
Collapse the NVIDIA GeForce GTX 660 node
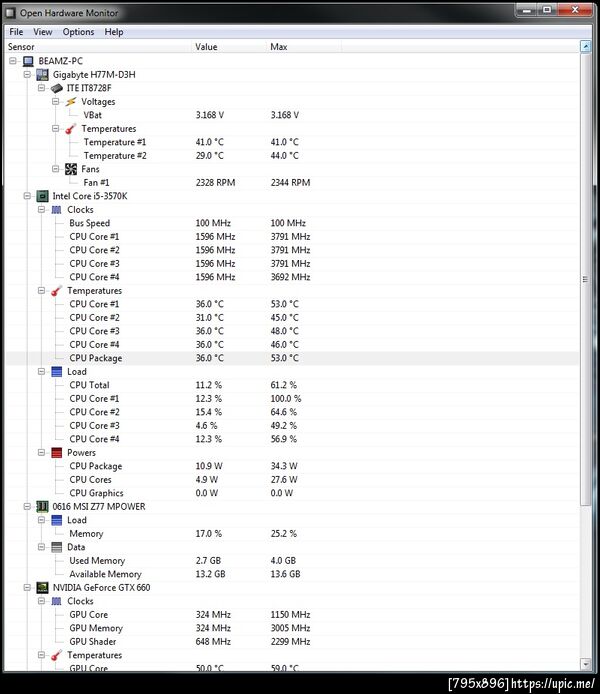pyautogui.click(x=27, y=588)
